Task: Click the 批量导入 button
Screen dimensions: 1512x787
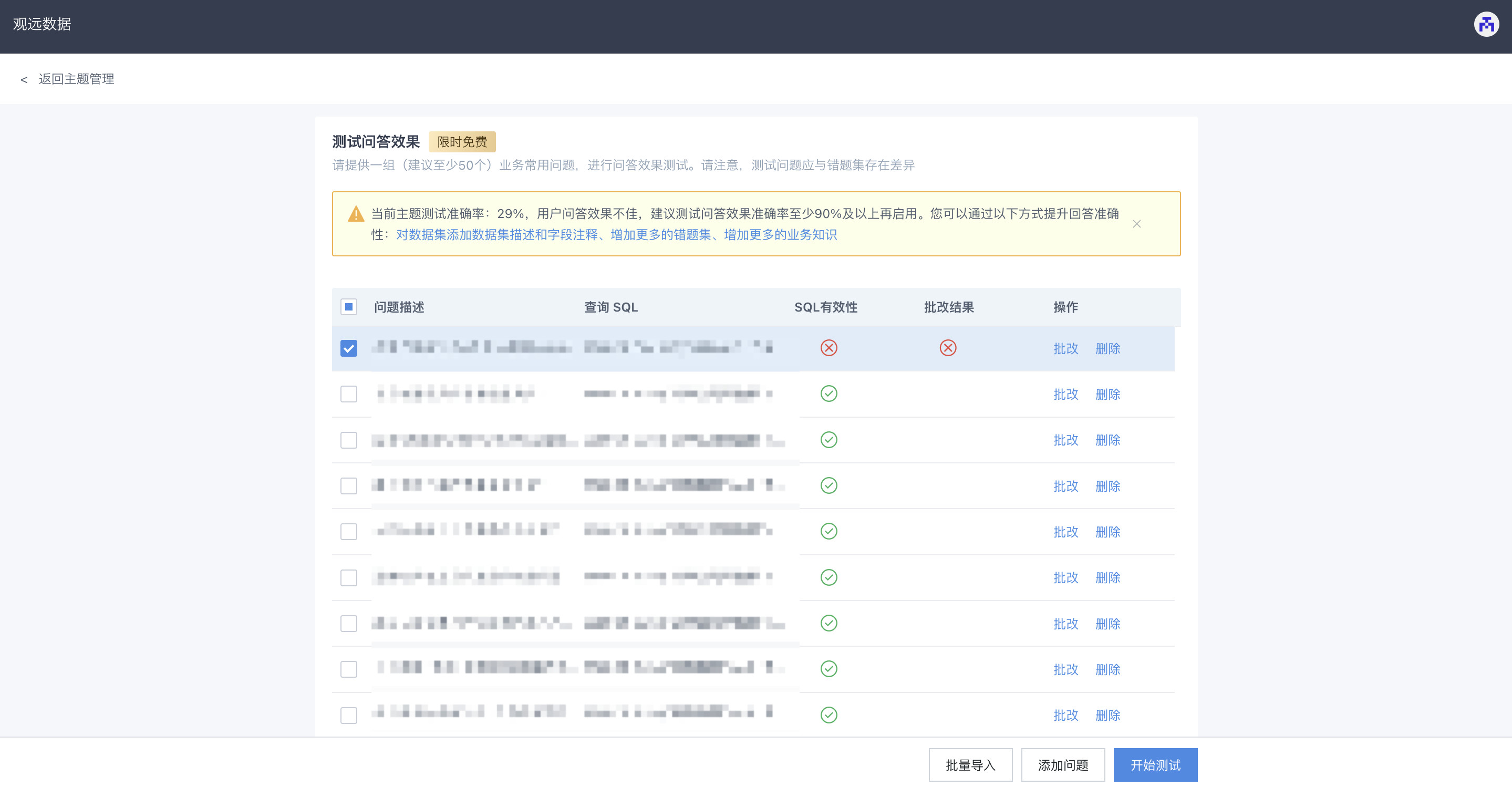Action: coord(970,765)
